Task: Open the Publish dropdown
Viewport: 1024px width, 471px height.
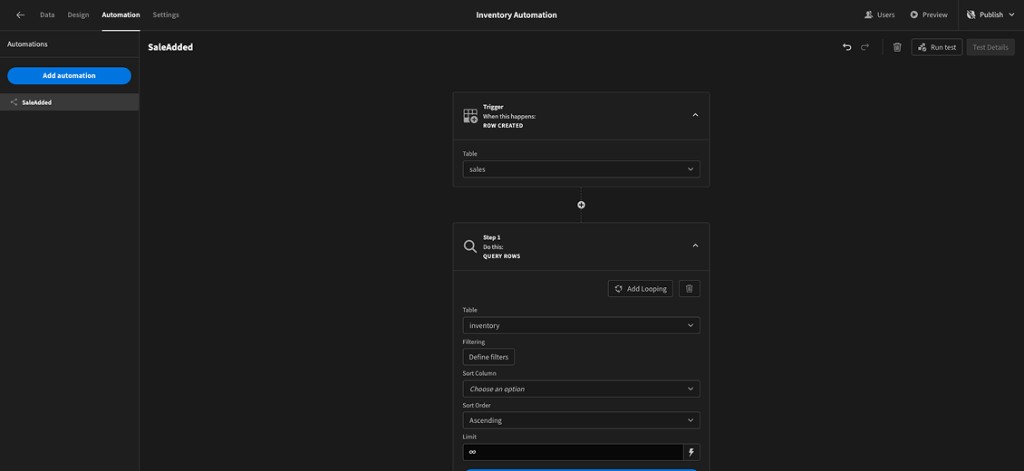Action: coord(991,15)
